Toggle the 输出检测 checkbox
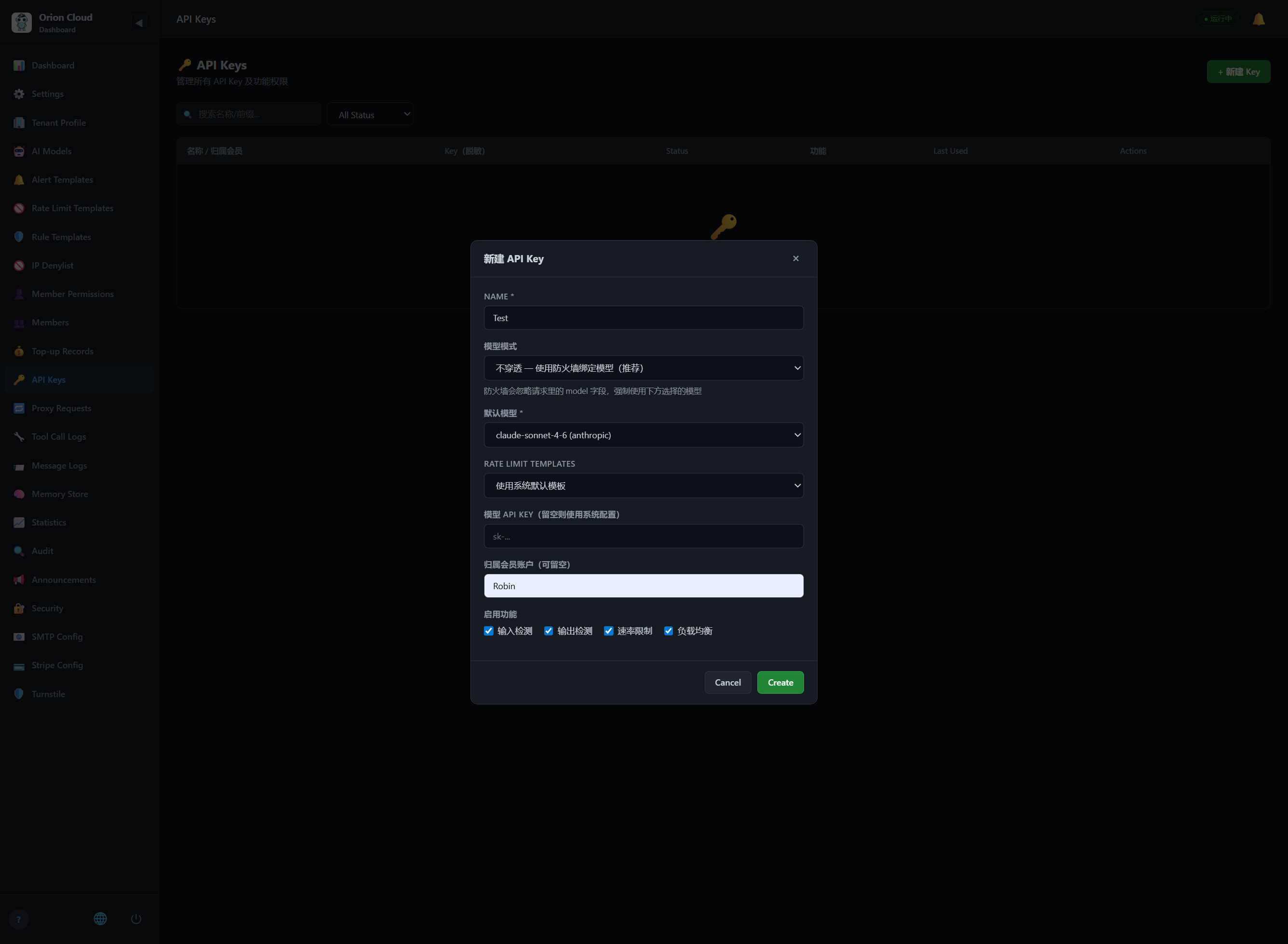Image resolution: width=1288 pixels, height=944 pixels. (x=549, y=631)
